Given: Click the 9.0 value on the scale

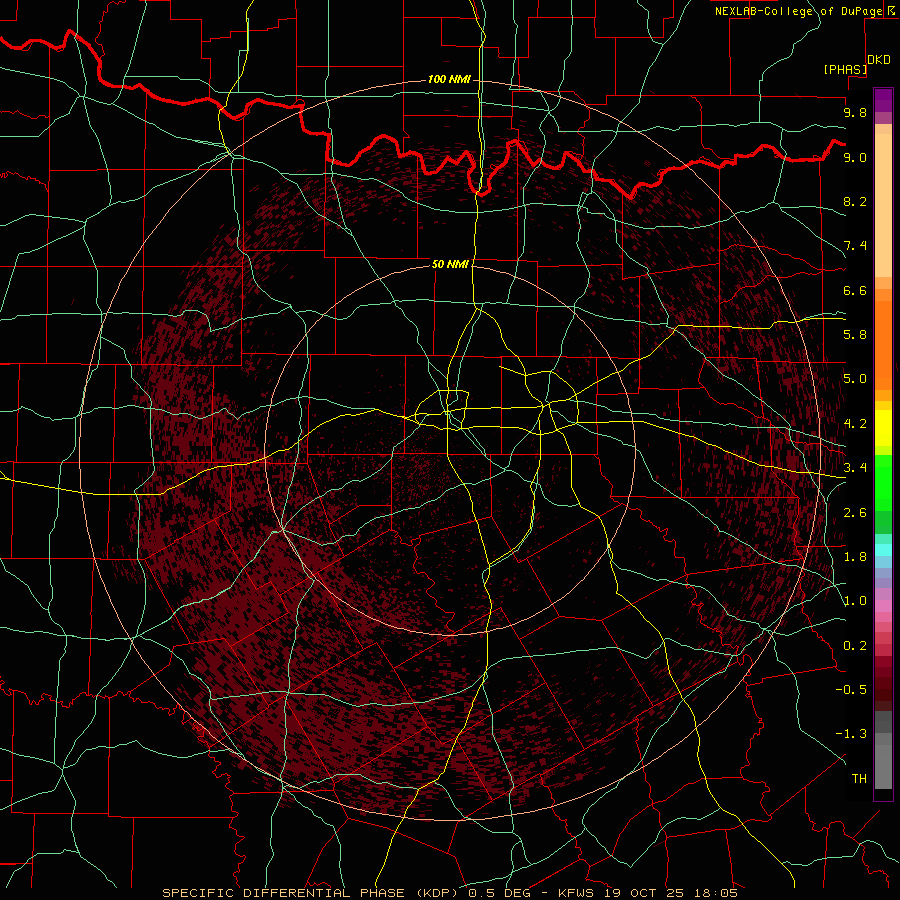Looking at the screenshot, I should [x=855, y=157].
